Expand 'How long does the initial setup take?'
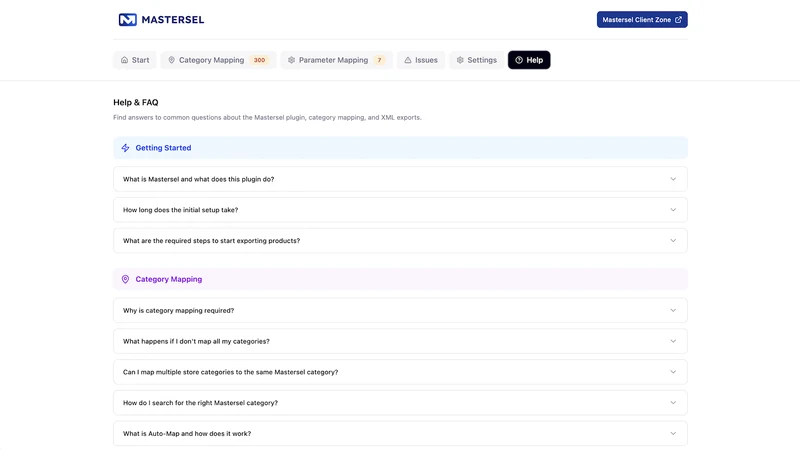The height and width of the screenshot is (450, 800). point(400,210)
